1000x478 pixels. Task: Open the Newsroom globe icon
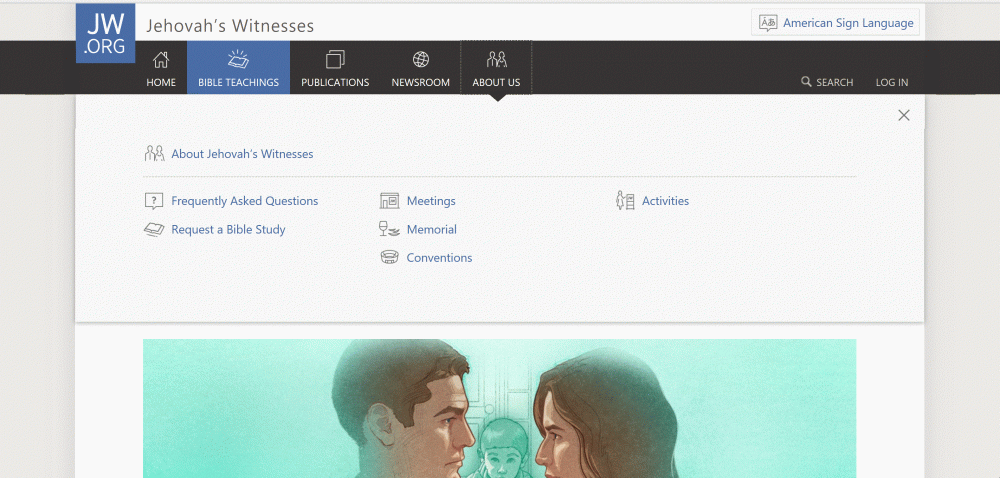420,60
